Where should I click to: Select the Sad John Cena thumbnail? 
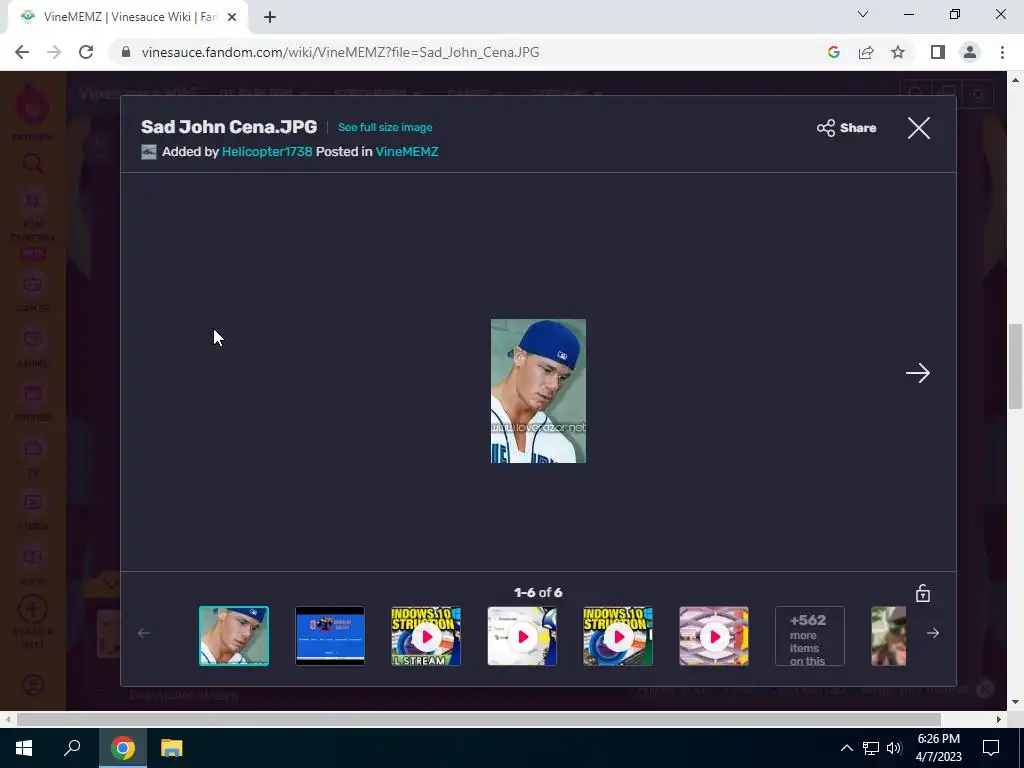pyautogui.click(x=234, y=636)
